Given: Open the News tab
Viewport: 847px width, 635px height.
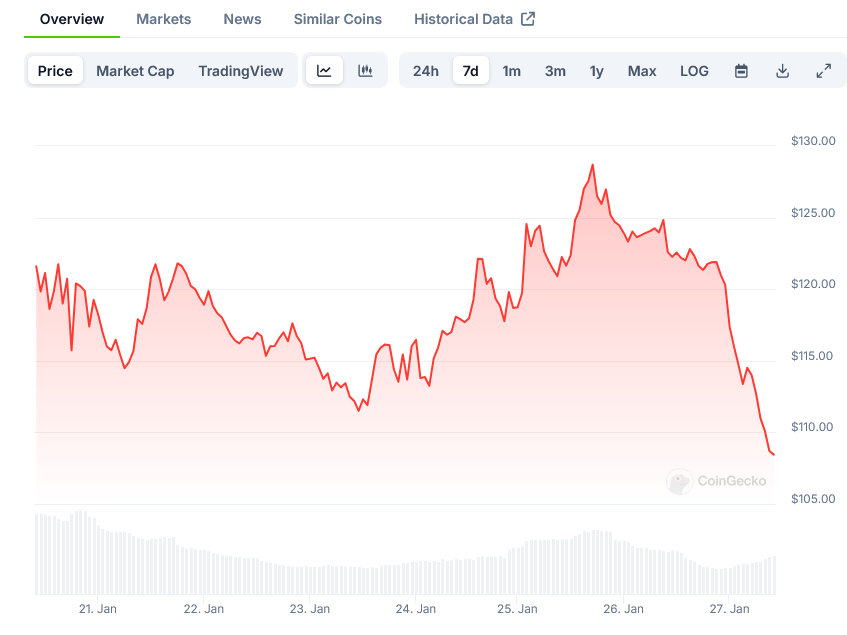Looking at the screenshot, I should [242, 19].
